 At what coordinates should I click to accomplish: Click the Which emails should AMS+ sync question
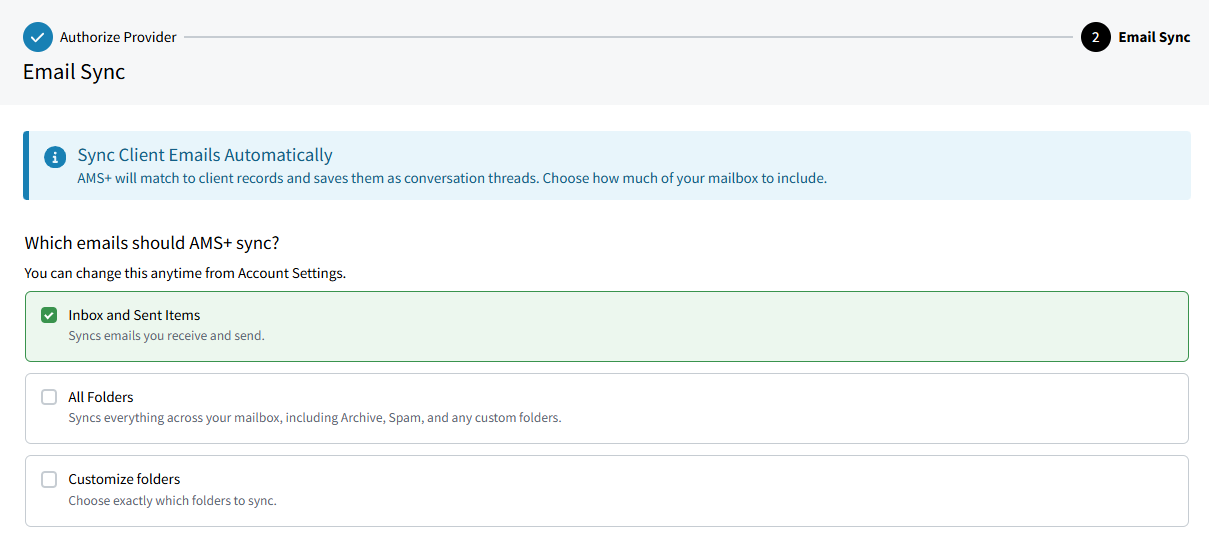point(151,243)
